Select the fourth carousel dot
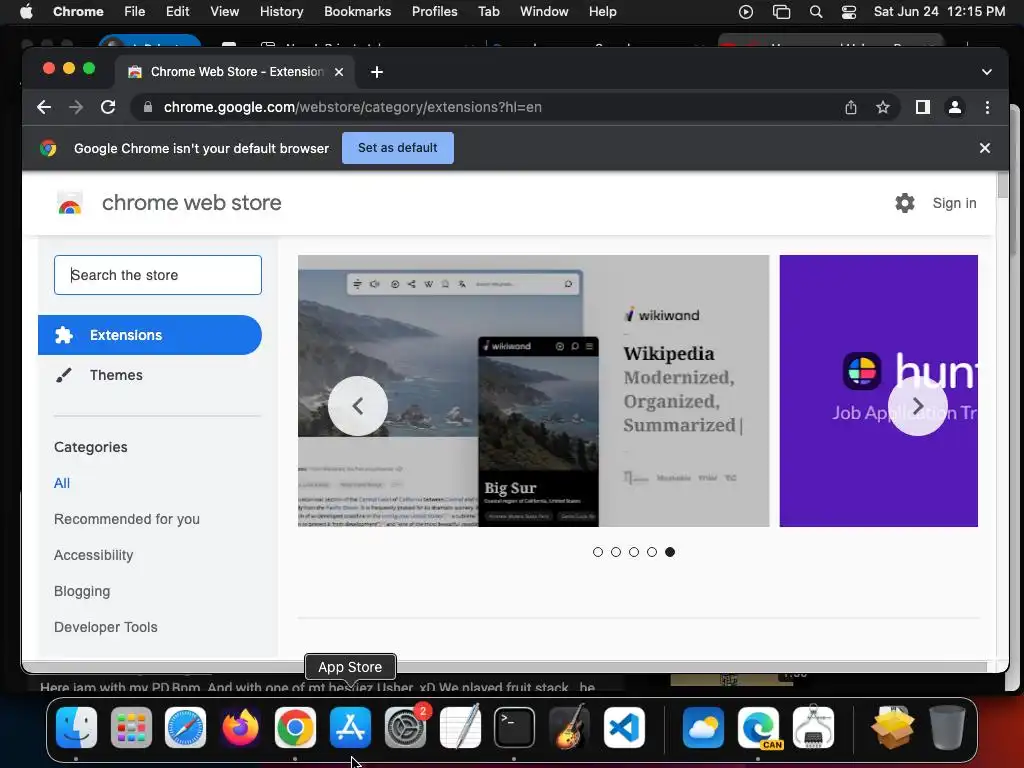Image resolution: width=1024 pixels, height=768 pixels. click(652, 552)
